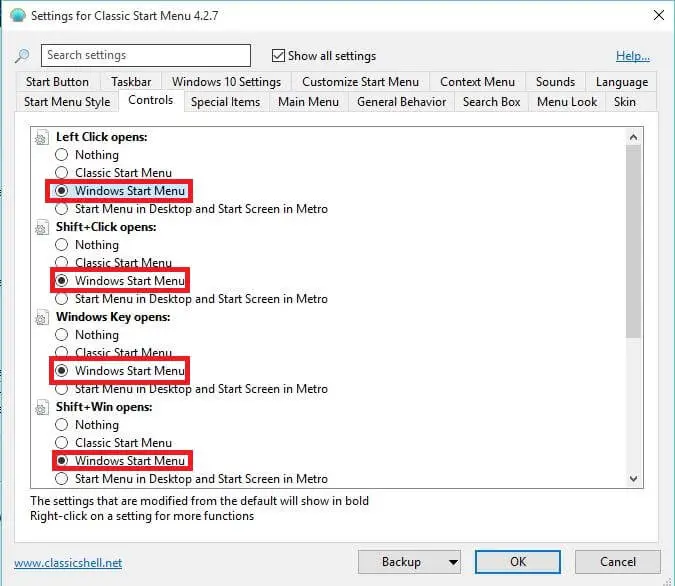This screenshot has height=586, width=675.
Task: Choose Start Menu in Desktop under Left Click opens
Action: 62,209
